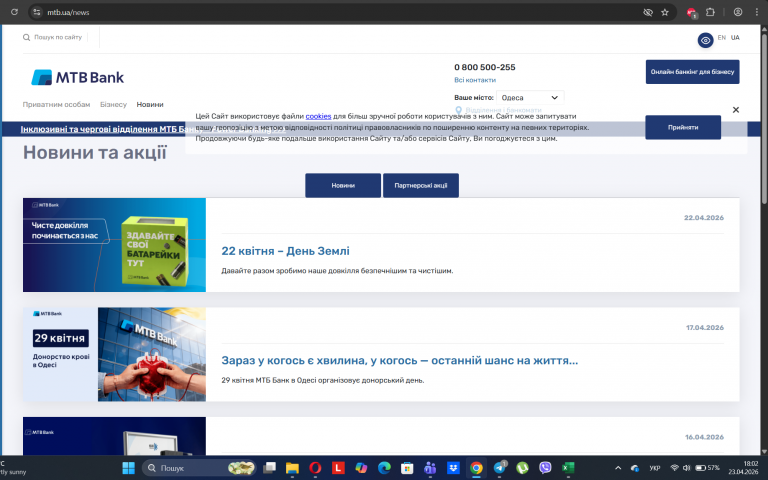Click the site search field Пошук по сайту
Image resolution: width=768 pixels, height=480 pixels.
pos(58,37)
